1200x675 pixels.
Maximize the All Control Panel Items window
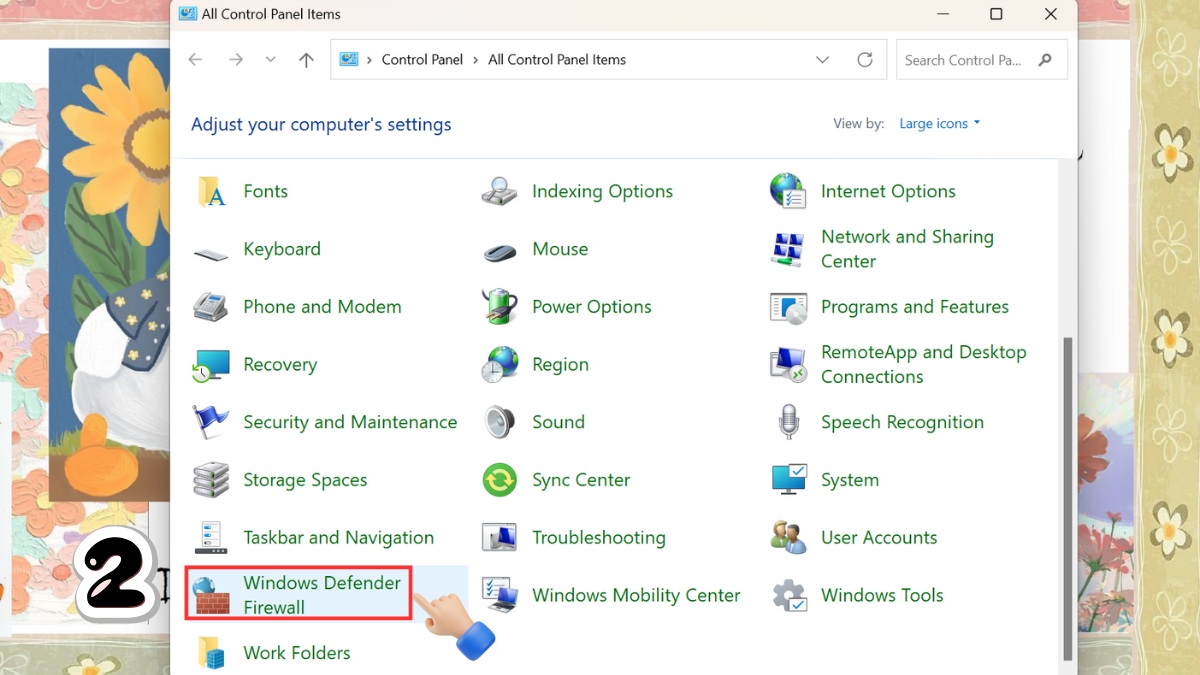pyautogui.click(x=996, y=14)
